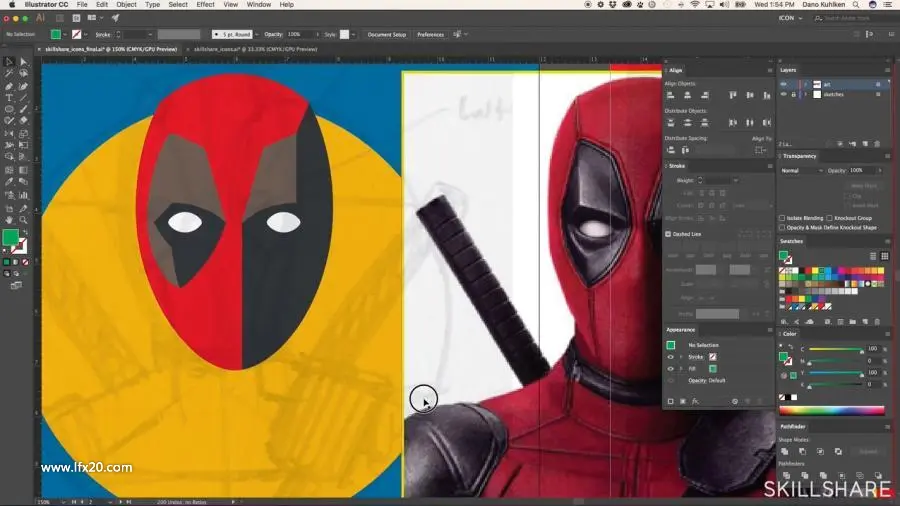Enable the Isolate Blending checkbox
This screenshot has width=900, height=506.
pyautogui.click(x=782, y=218)
